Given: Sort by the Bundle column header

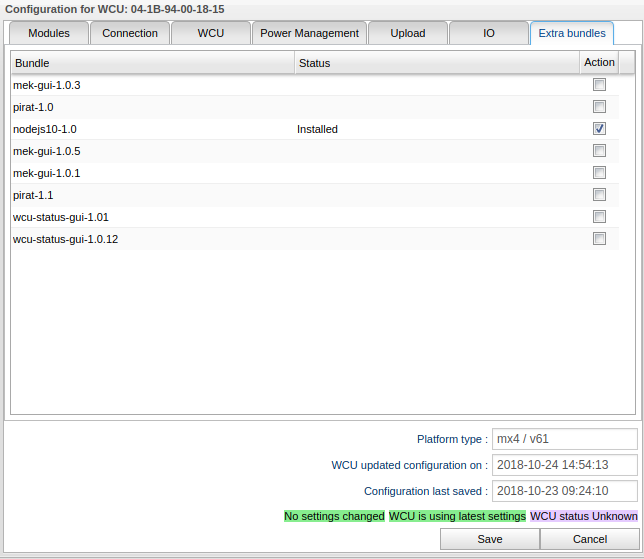Looking at the screenshot, I should [x=152, y=63].
